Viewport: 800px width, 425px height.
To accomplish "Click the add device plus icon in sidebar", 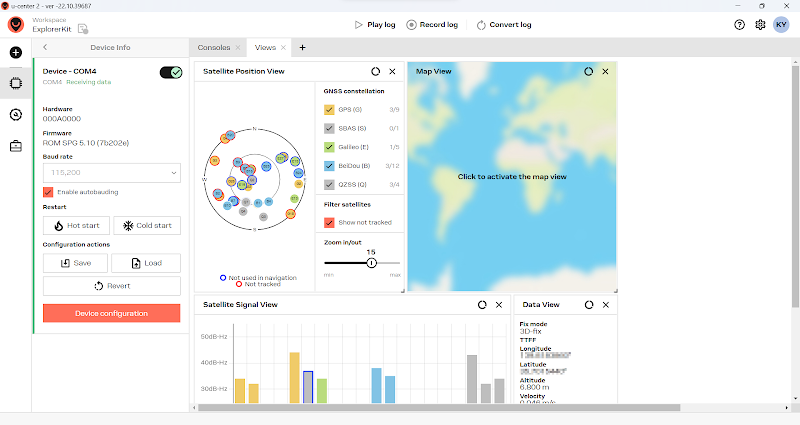I will tap(16, 53).
